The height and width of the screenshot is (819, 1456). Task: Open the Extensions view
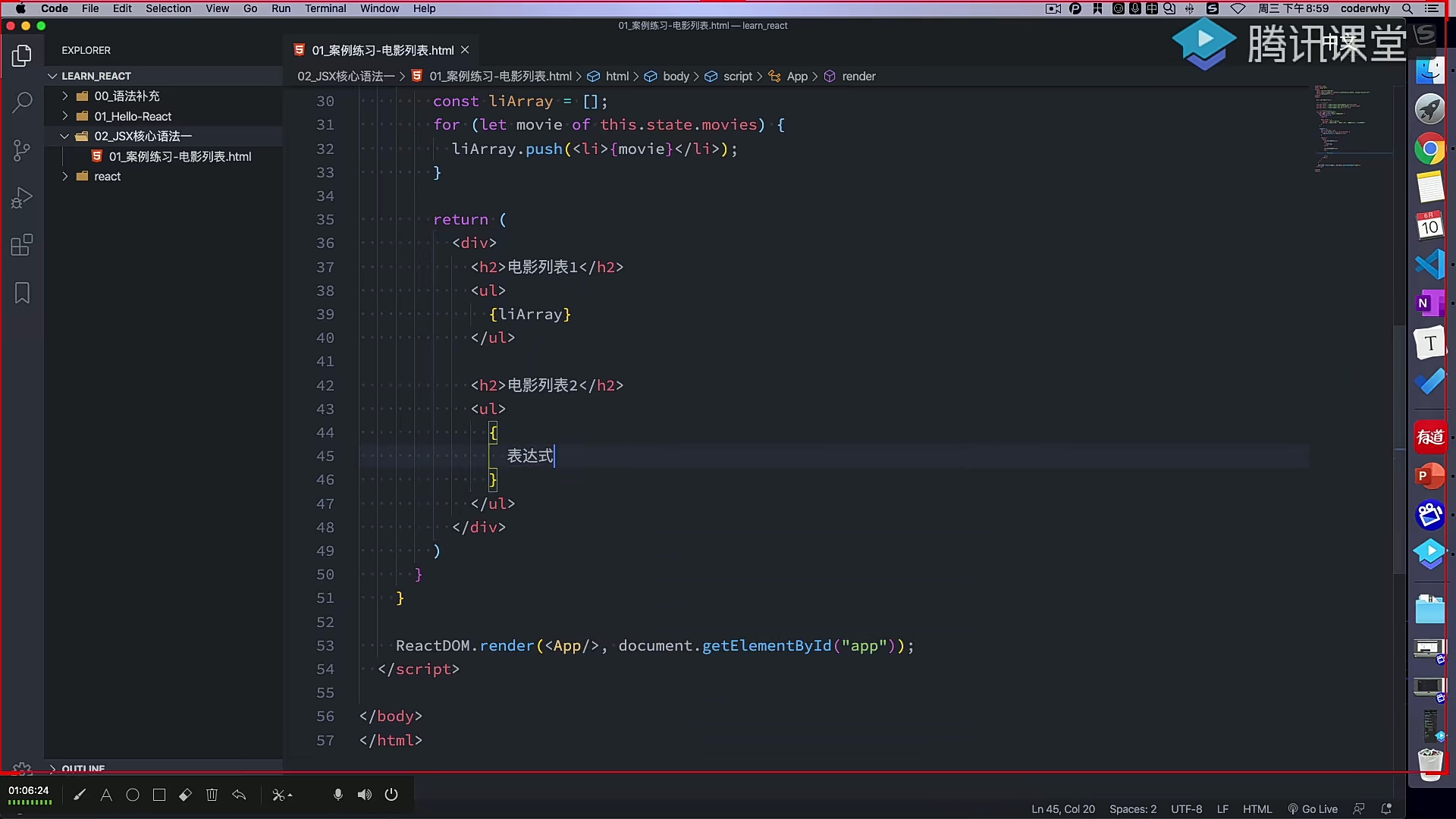click(22, 246)
